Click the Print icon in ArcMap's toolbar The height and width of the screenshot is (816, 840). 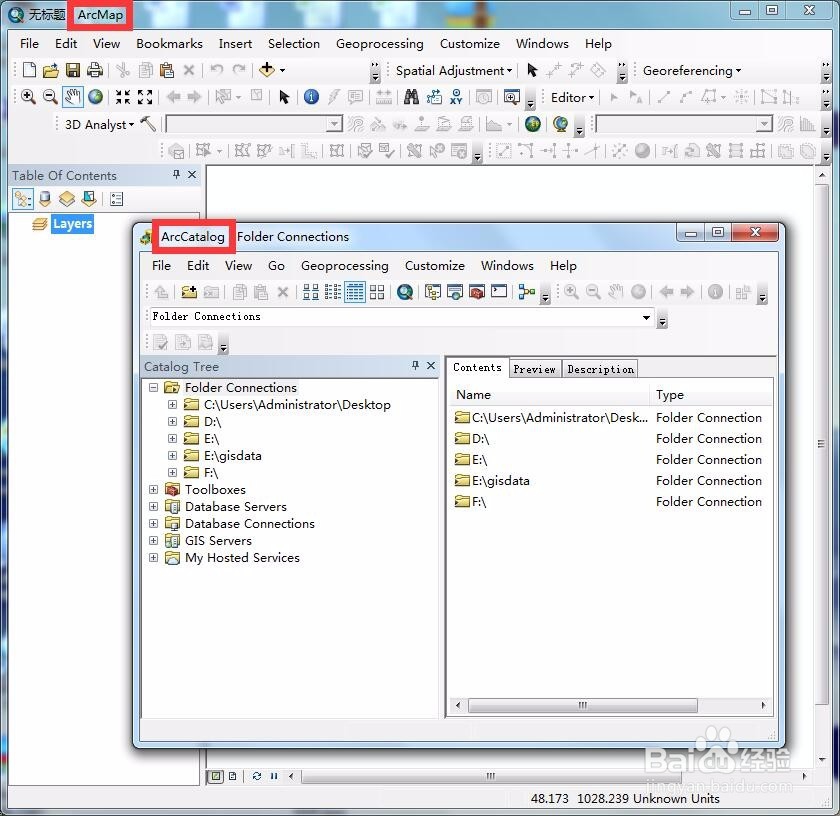tap(95, 70)
